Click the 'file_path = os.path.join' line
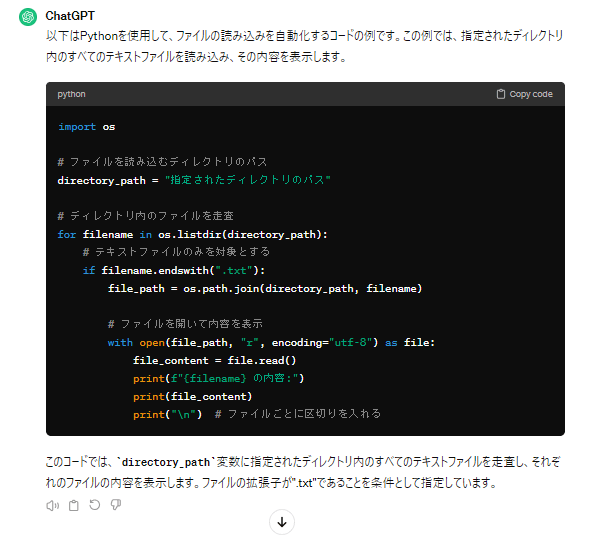Viewport: 602px width, 546px height. tap(265, 288)
